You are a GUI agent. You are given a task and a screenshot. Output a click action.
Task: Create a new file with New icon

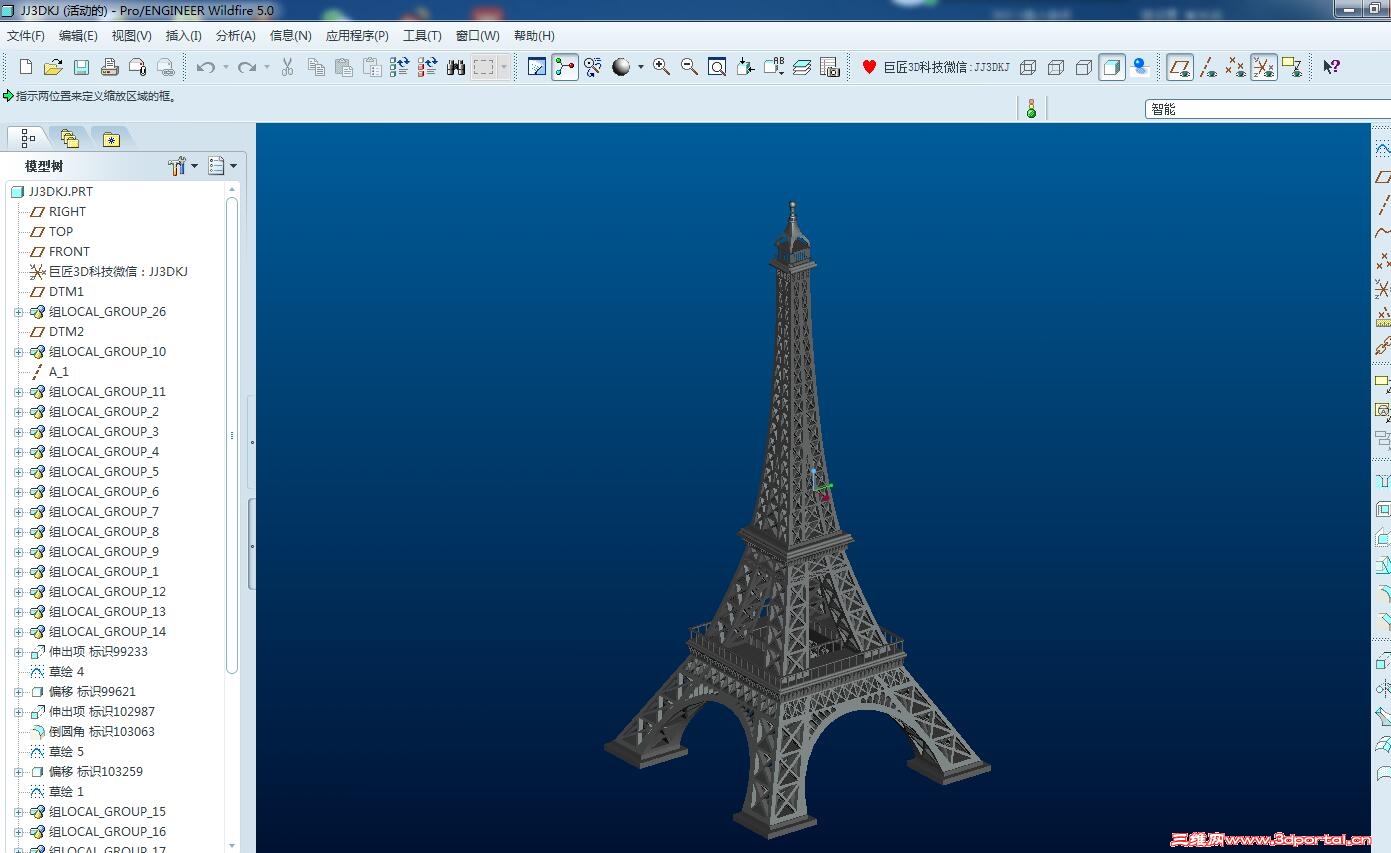pyautogui.click(x=26, y=67)
